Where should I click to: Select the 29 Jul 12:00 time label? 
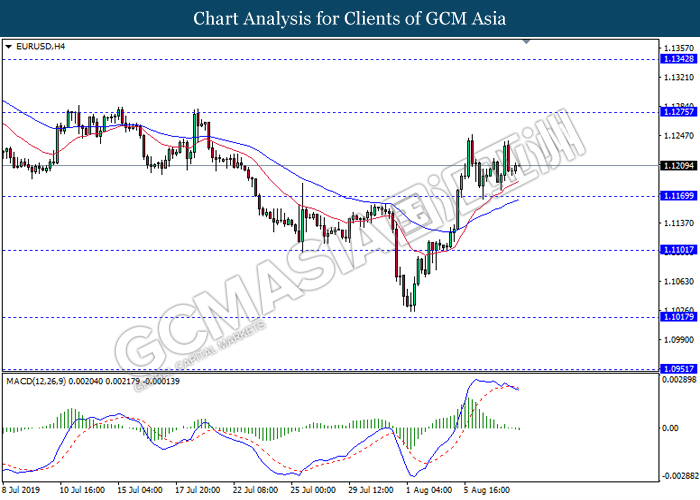click(x=371, y=490)
